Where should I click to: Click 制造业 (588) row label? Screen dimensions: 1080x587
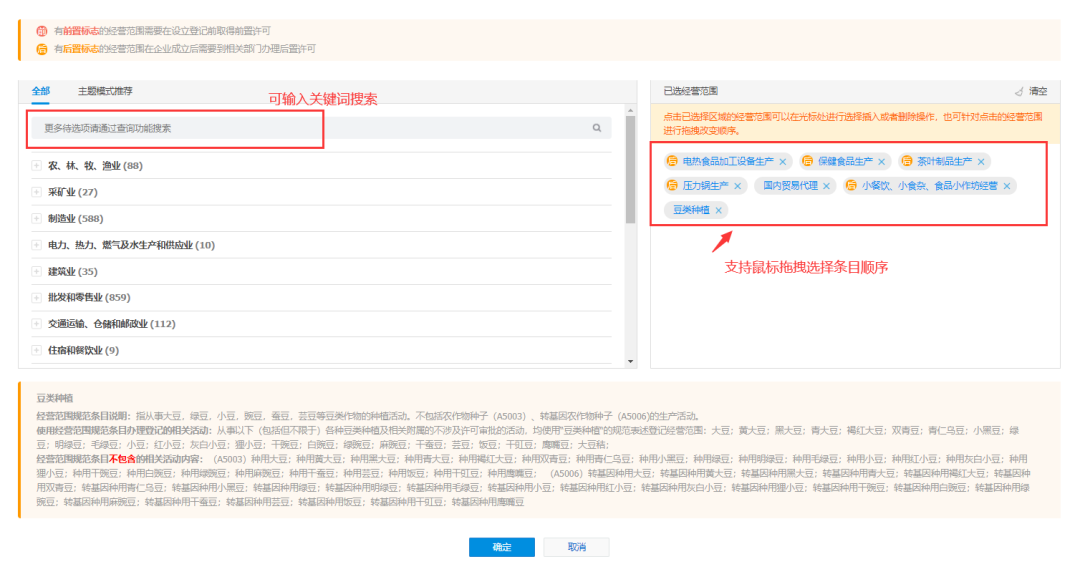pyautogui.click(x=75, y=218)
